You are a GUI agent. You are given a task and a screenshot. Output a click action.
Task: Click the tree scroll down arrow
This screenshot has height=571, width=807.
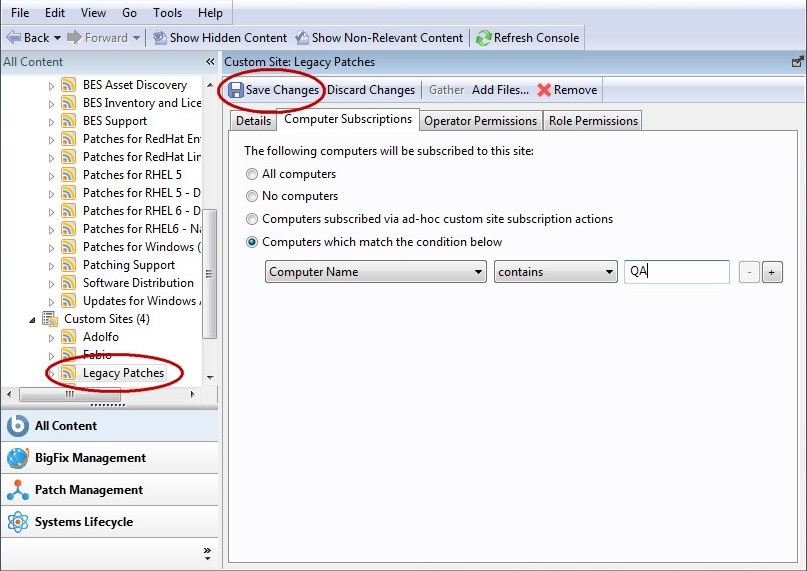tap(210, 377)
